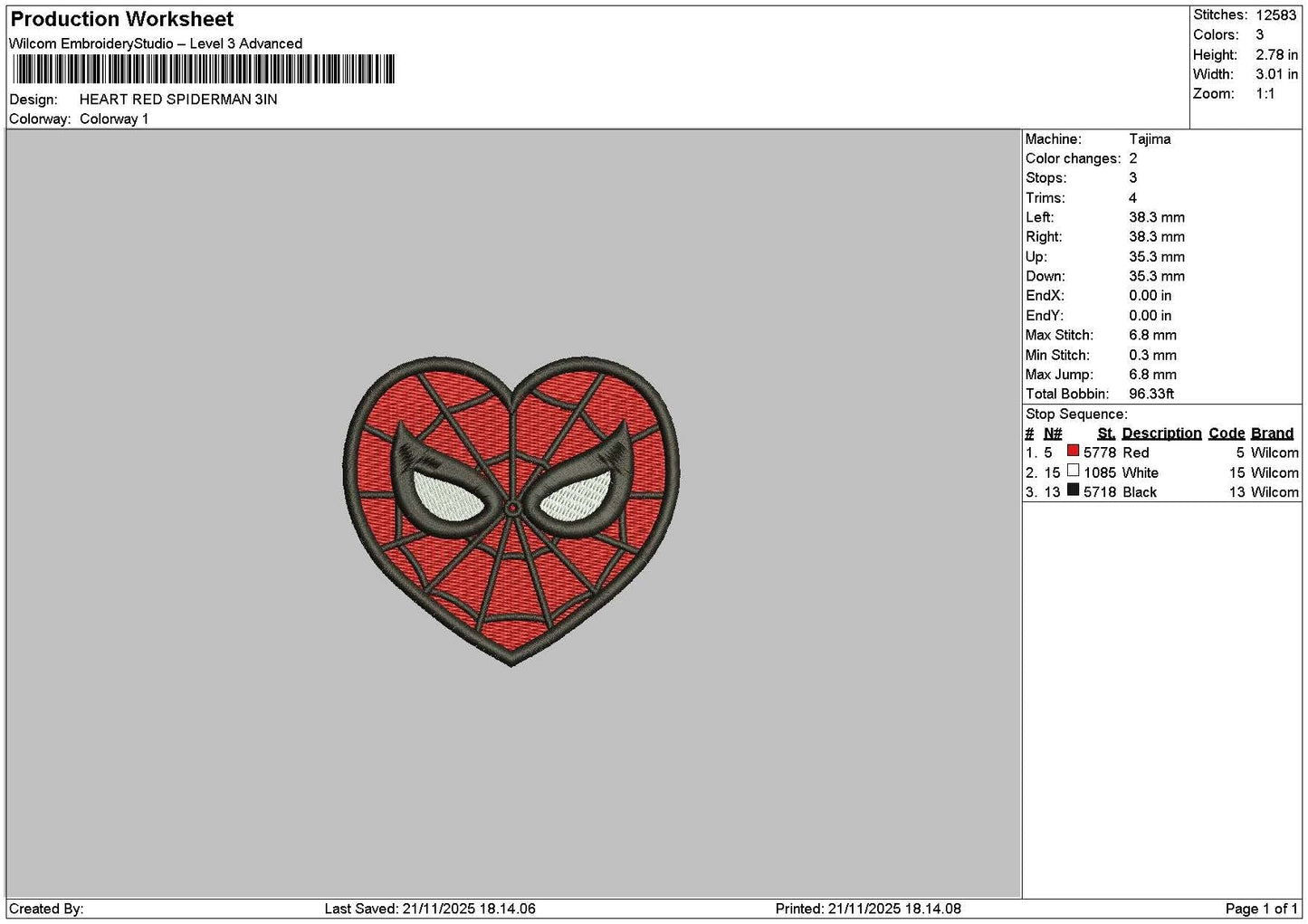Click the 'Colors:' label in header
This screenshot has height=924, width=1308.
pyautogui.click(x=1216, y=35)
